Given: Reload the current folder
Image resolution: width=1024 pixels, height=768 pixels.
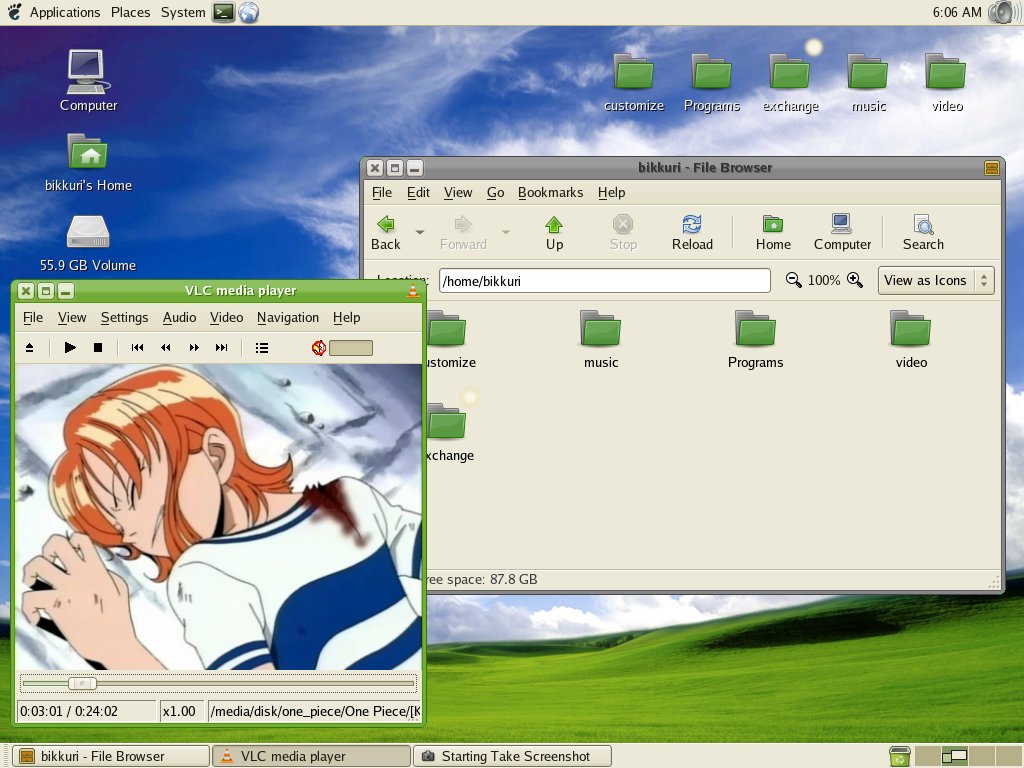Looking at the screenshot, I should (692, 233).
